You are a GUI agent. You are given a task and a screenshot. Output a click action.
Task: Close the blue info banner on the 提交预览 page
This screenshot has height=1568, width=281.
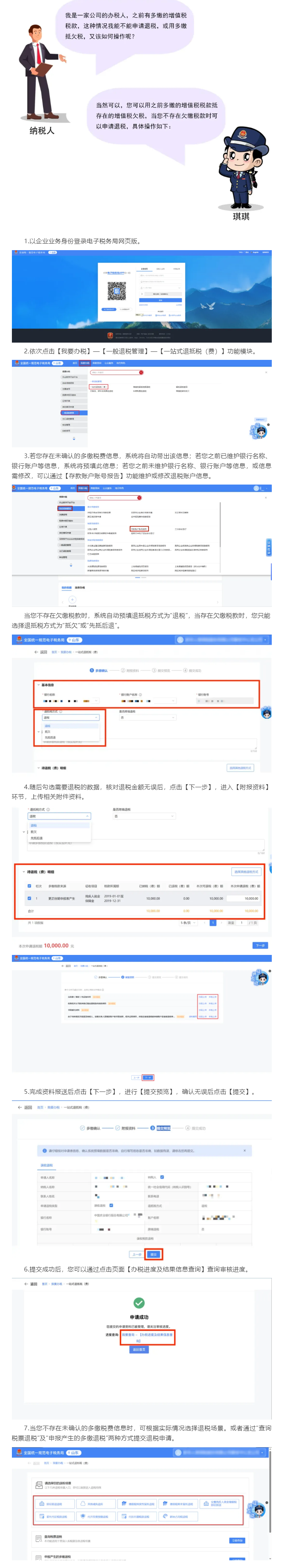[x=245, y=1151]
